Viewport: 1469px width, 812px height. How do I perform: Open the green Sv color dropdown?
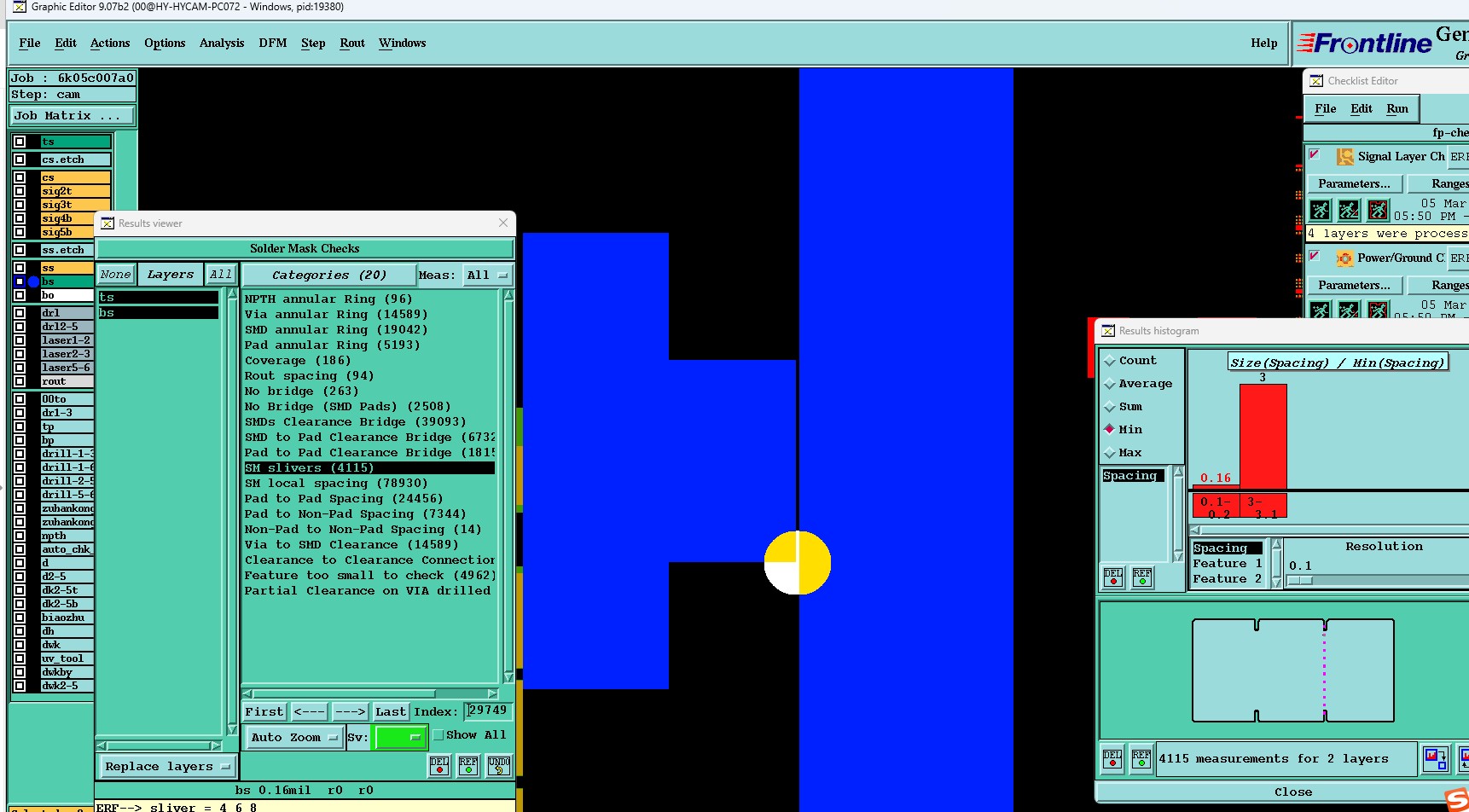click(399, 738)
